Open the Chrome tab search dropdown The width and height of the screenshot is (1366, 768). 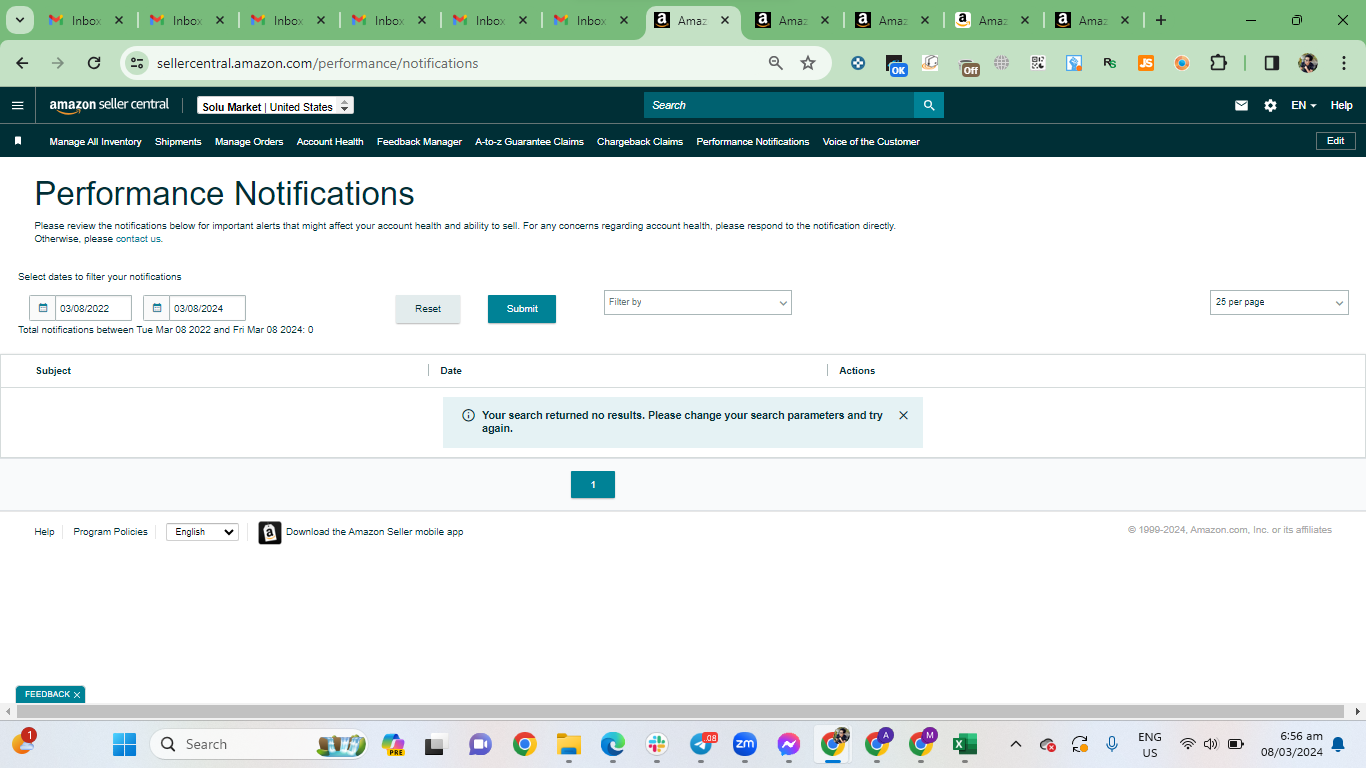coord(19,20)
